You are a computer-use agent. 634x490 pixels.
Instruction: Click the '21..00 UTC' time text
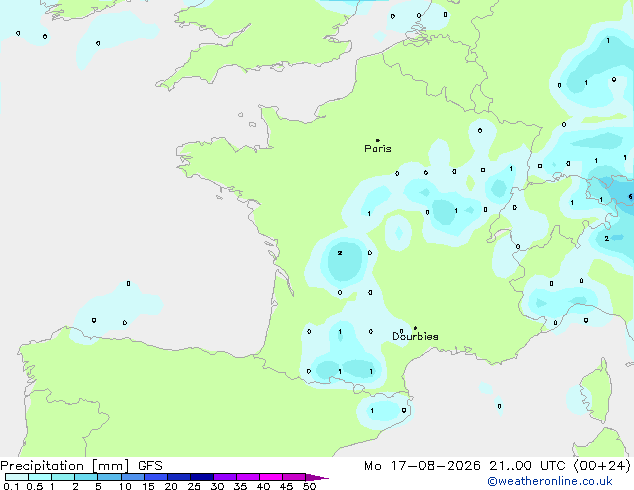[527, 466]
